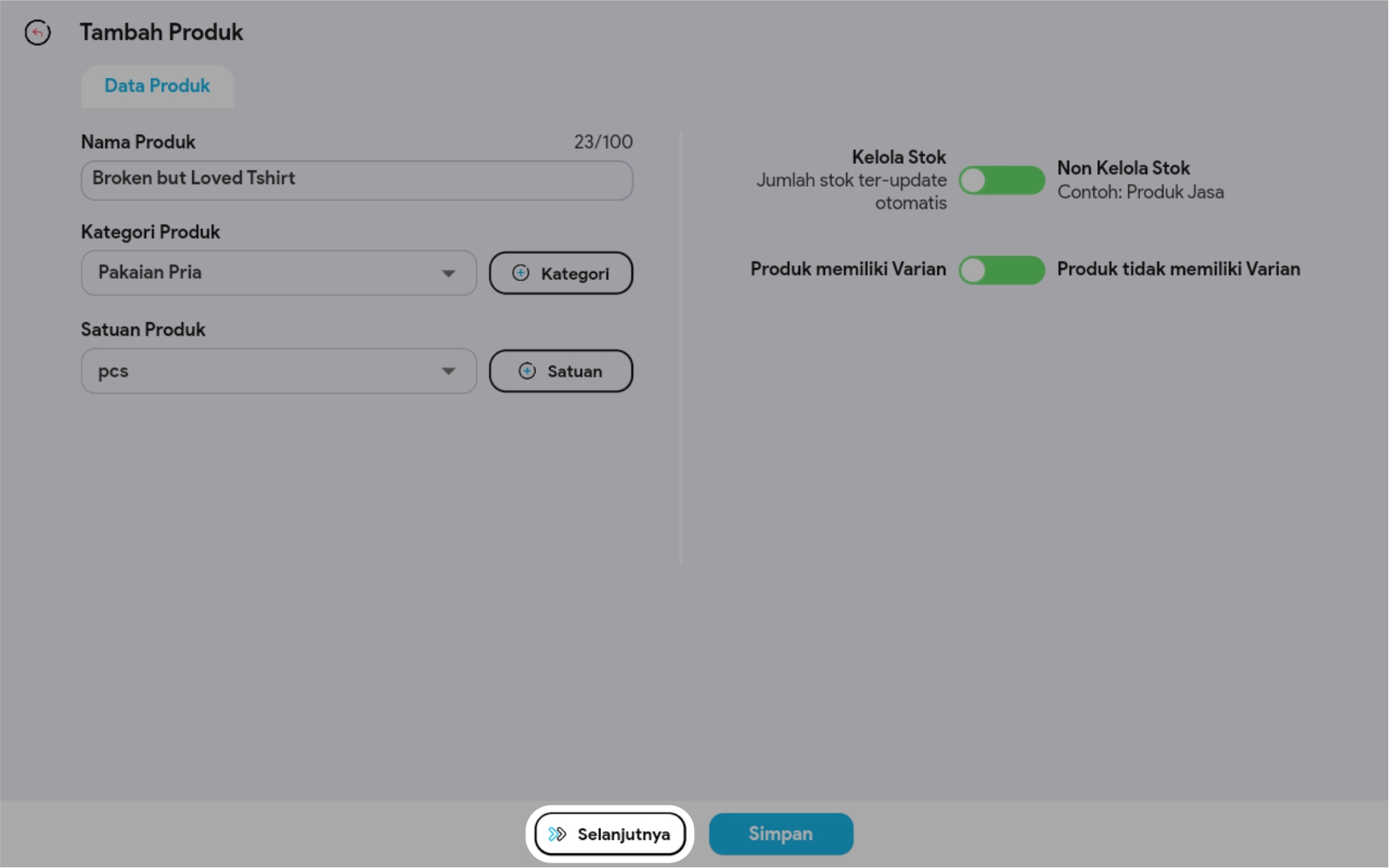Click the 23/100 character counter
The image size is (1389, 868).
point(603,142)
